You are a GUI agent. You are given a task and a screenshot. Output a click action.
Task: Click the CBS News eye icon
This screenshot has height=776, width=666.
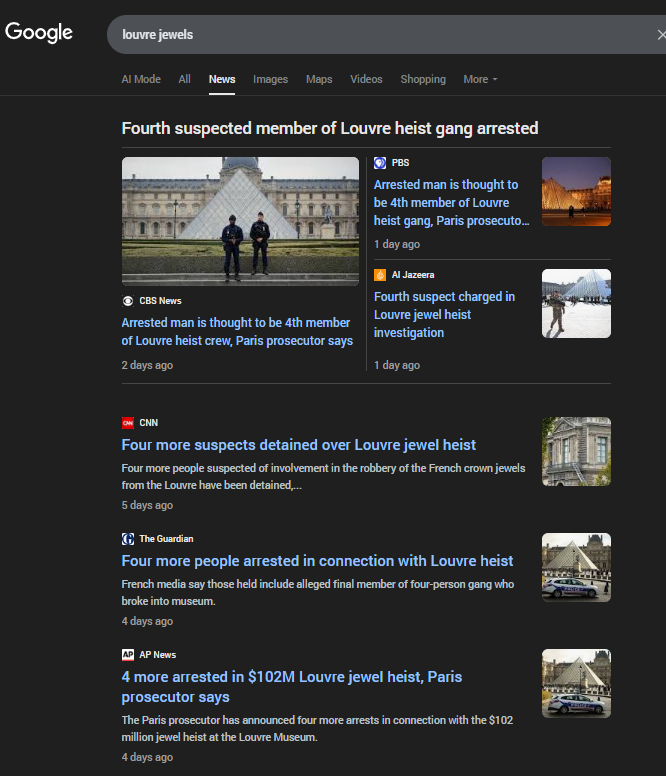128,301
